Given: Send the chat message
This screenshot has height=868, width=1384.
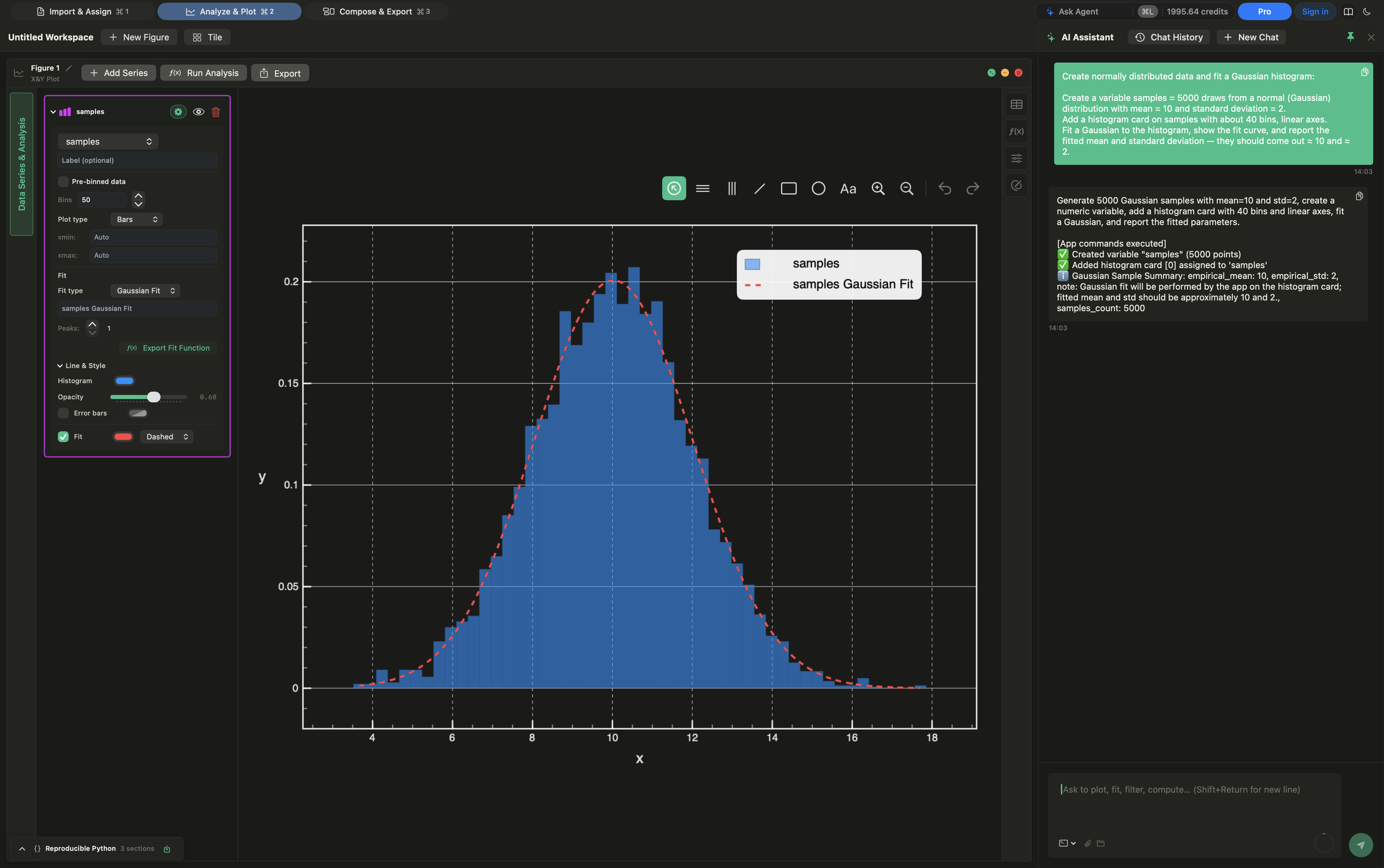Looking at the screenshot, I should click(1360, 844).
